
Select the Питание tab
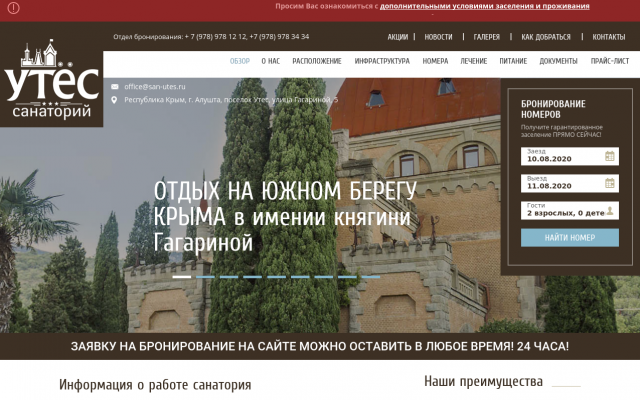click(x=513, y=61)
